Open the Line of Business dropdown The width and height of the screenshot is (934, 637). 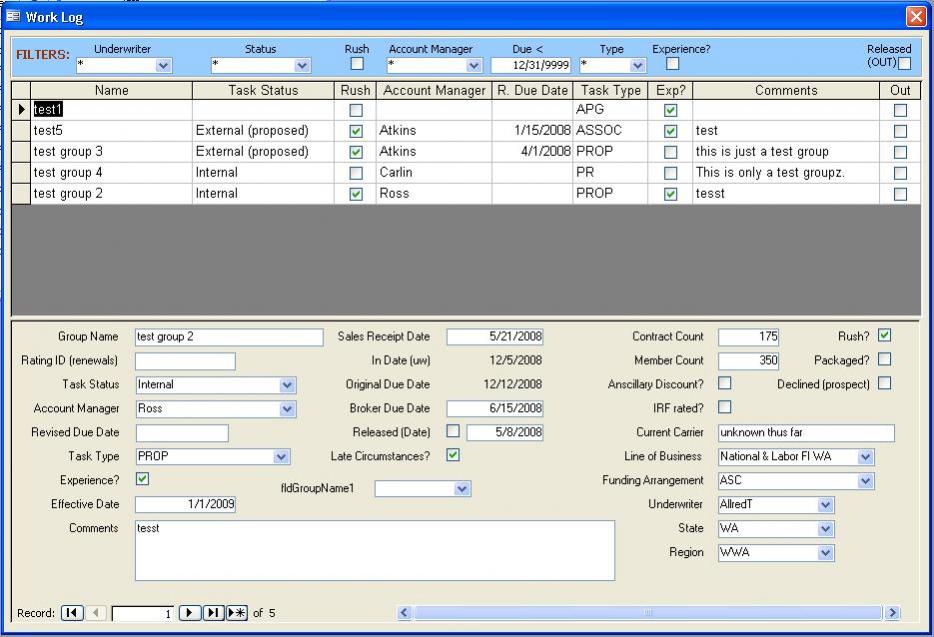[x=865, y=457]
